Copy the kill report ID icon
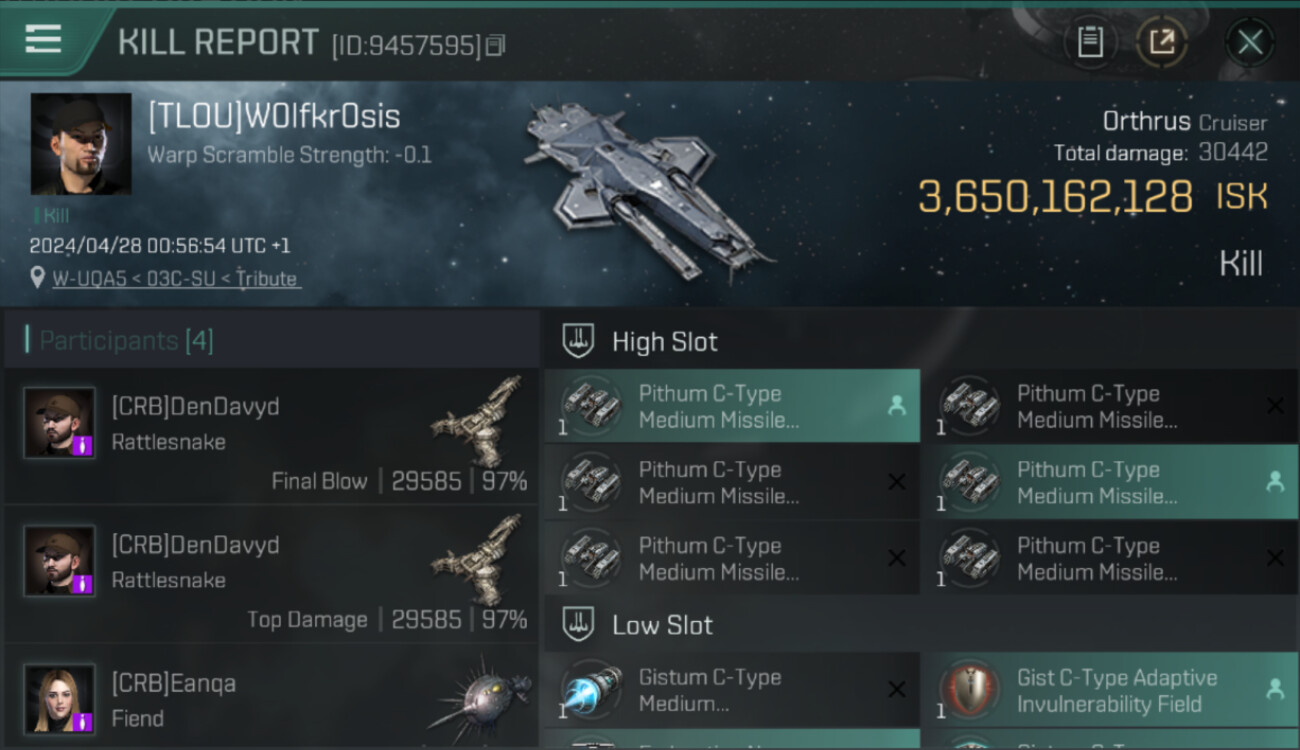The width and height of the screenshot is (1300, 750). (x=496, y=45)
